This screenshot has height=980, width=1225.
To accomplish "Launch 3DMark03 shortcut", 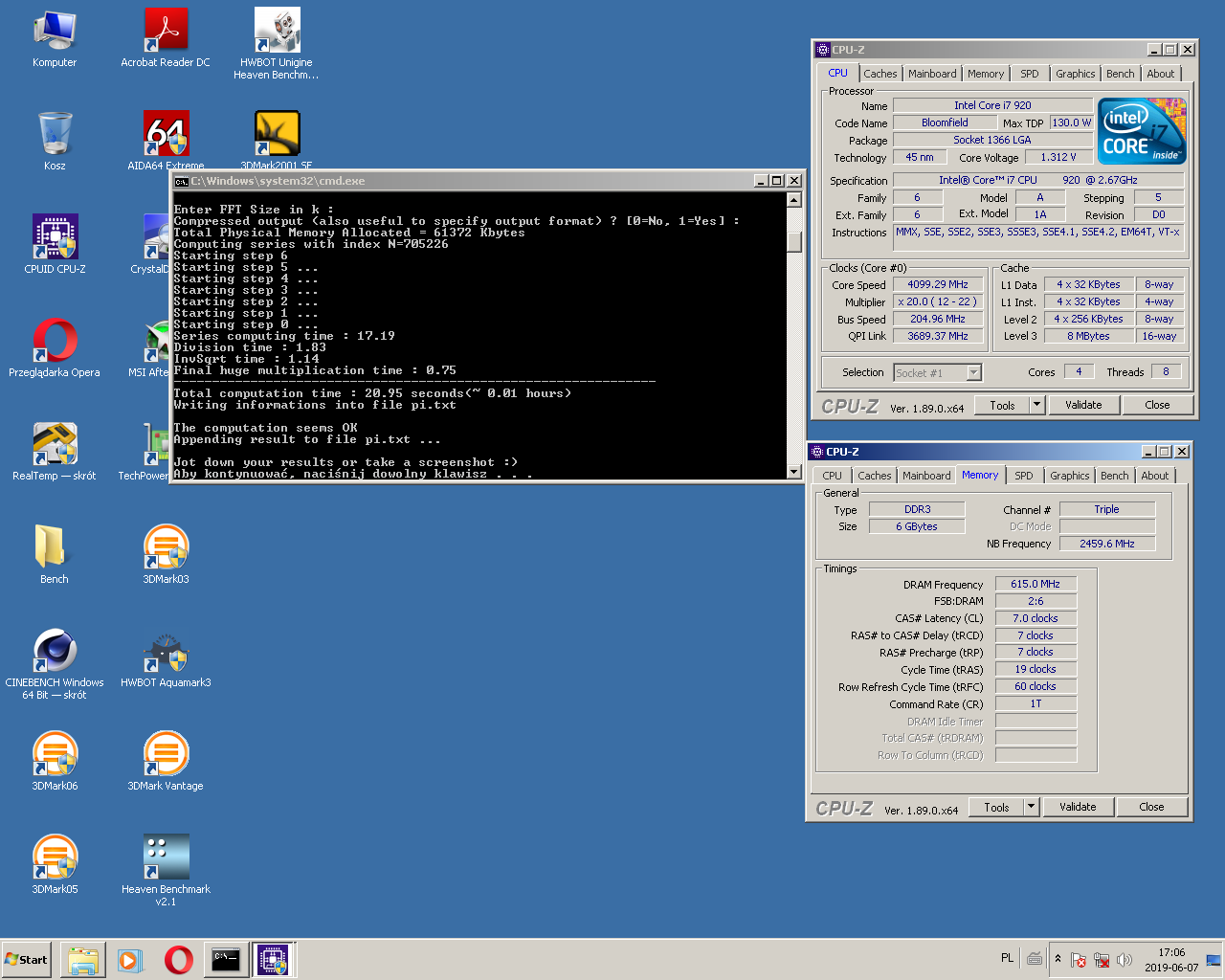I will point(166,554).
